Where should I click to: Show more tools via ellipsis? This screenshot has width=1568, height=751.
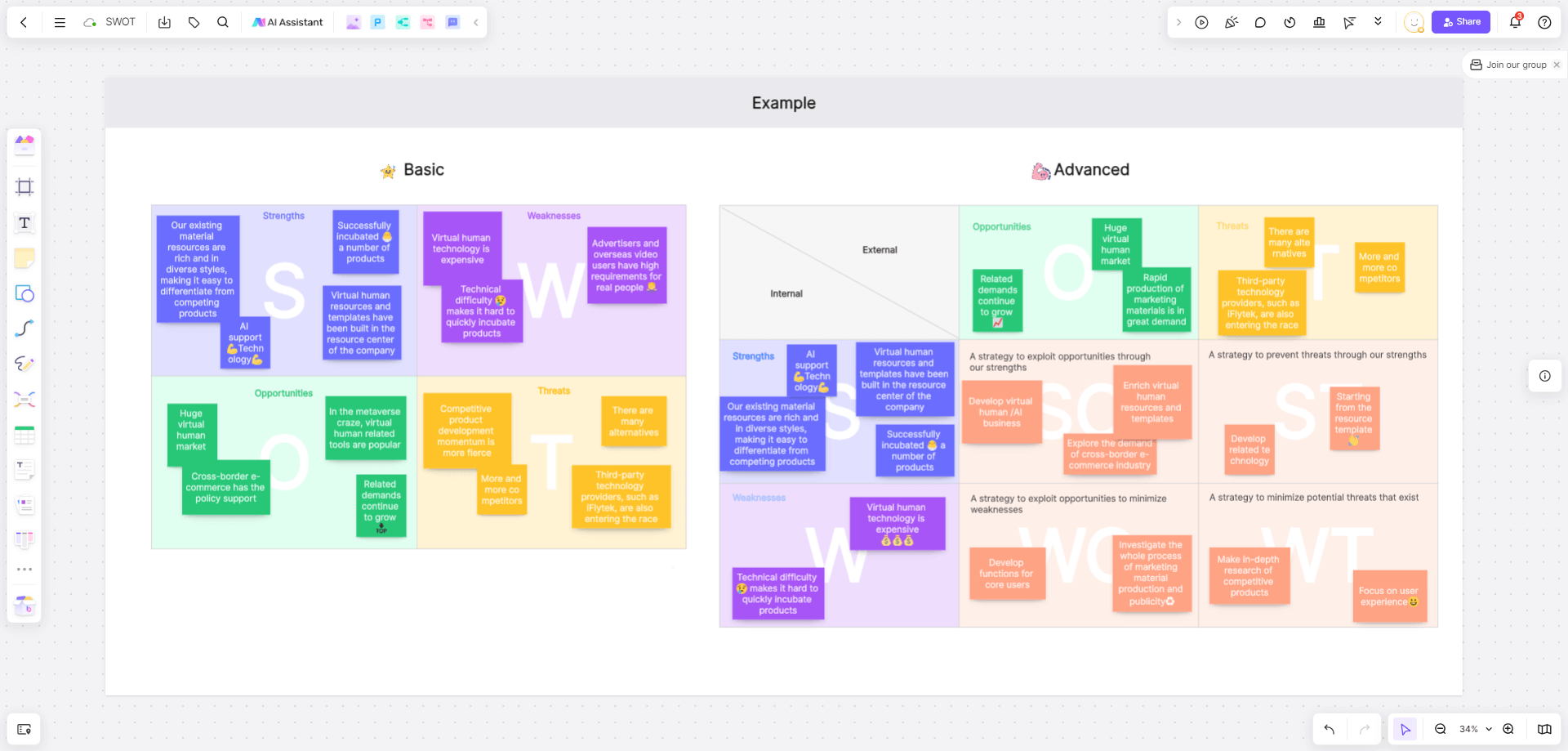(24, 570)
